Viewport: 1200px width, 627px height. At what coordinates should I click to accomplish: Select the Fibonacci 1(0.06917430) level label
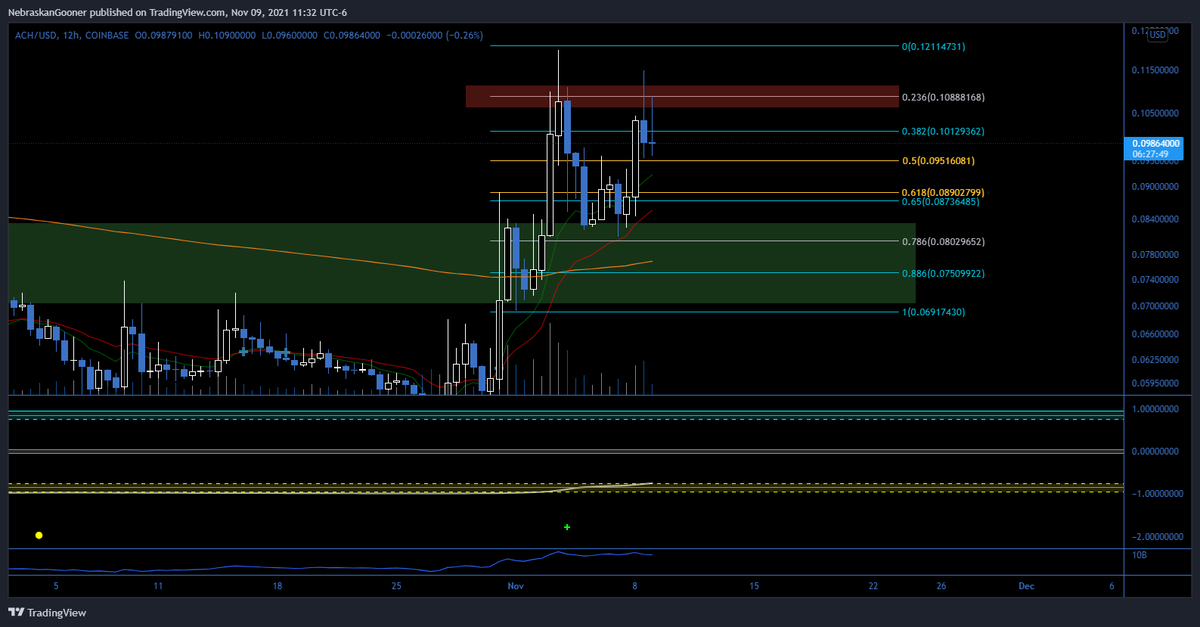(x=936, y=312)
